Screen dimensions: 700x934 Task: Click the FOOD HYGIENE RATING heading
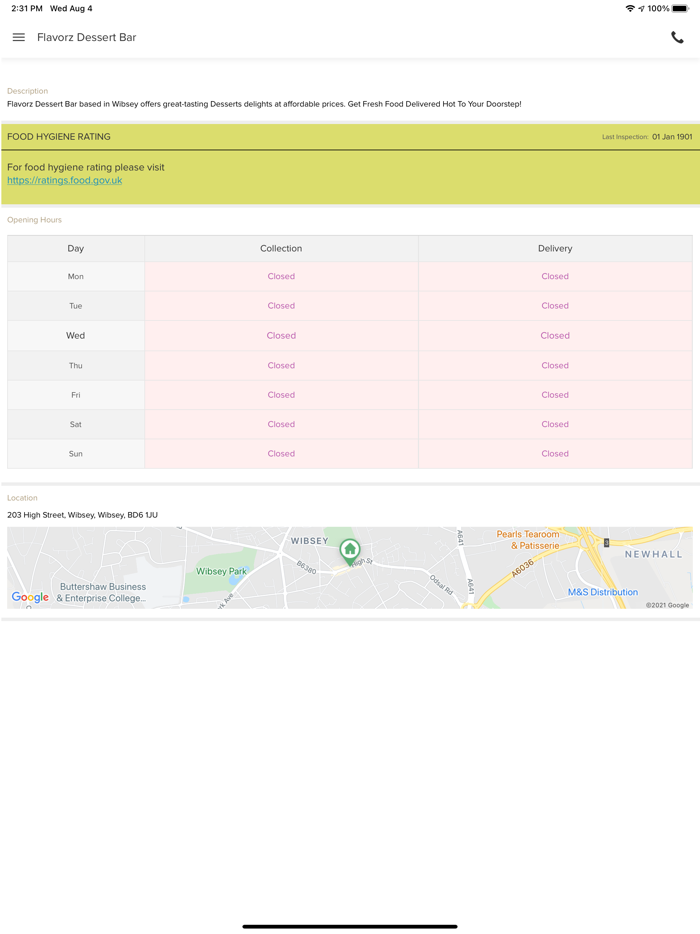click(58, 136)
